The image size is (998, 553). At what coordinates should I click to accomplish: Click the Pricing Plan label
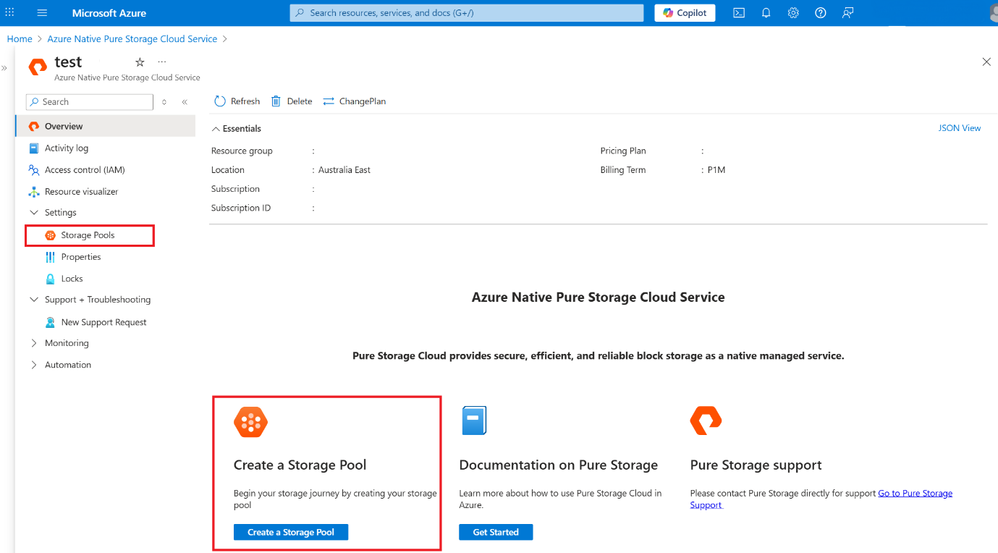(623, 151)
